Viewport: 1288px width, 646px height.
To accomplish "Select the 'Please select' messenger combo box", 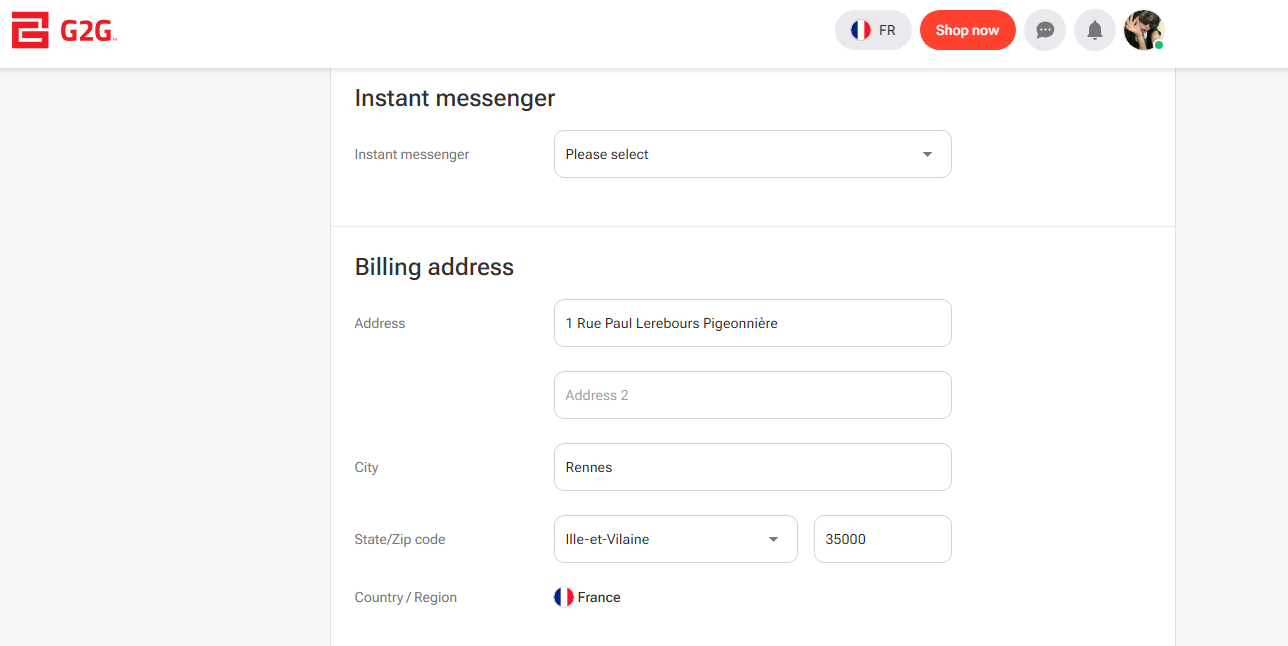I will tap(740, 154).
